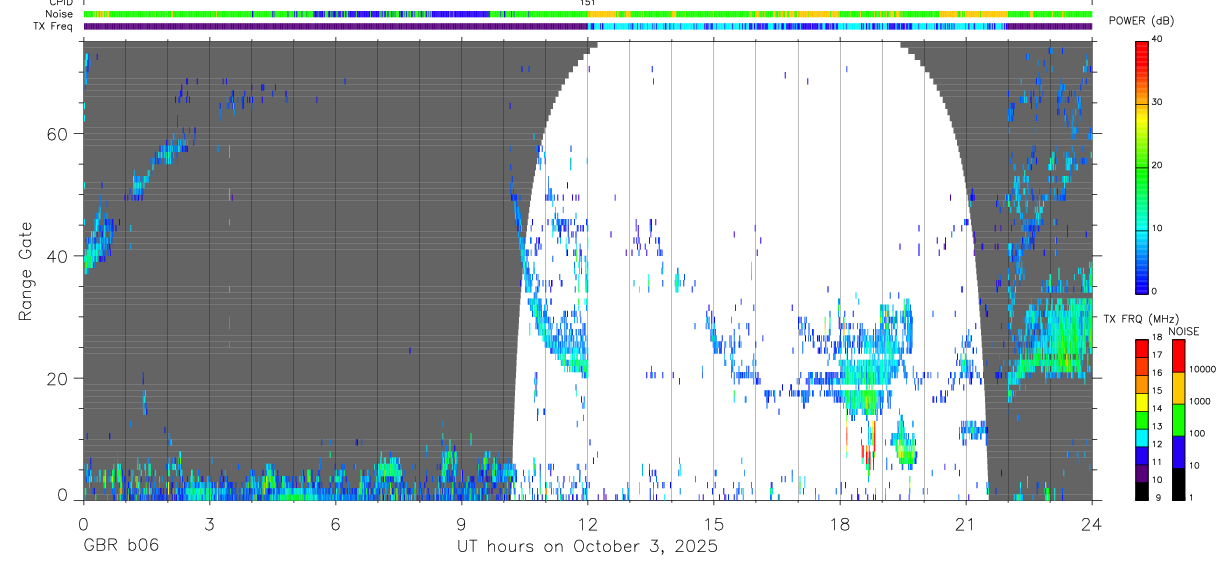The height and width of the screenshot is (567, 1228).
Task: Select the Range Gate axis title
Action: tap(25, 271)
